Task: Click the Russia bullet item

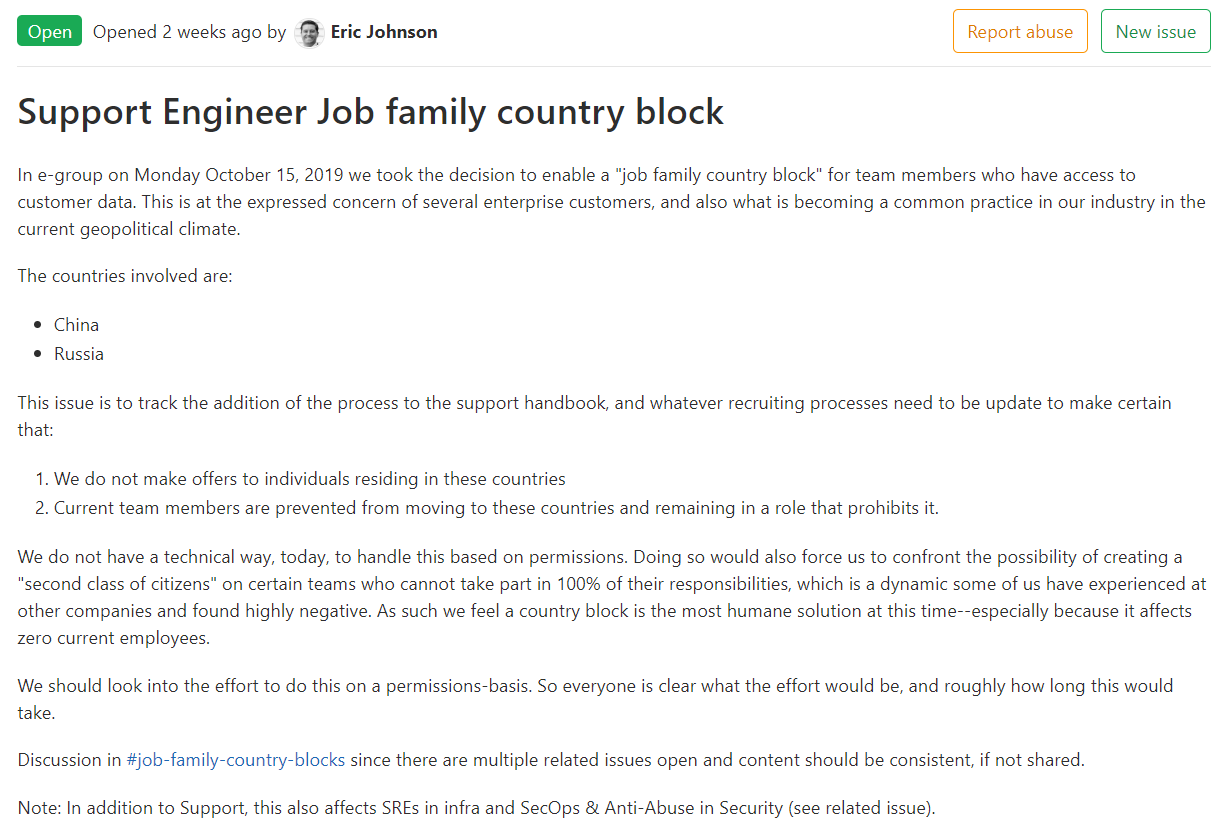Action: pos(79,354)
